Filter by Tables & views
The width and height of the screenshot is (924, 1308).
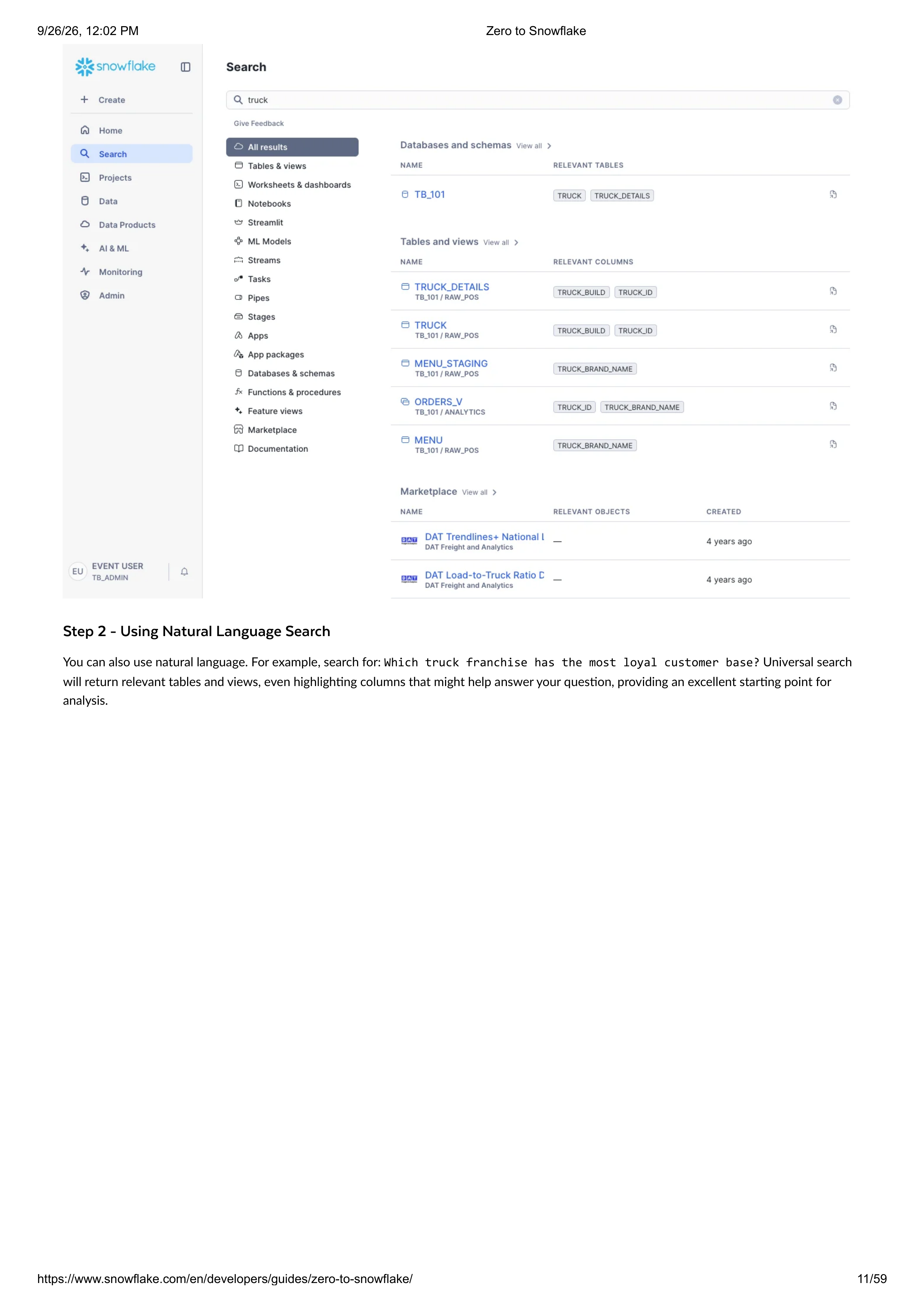pyautogui.click(x=292, y=166)
